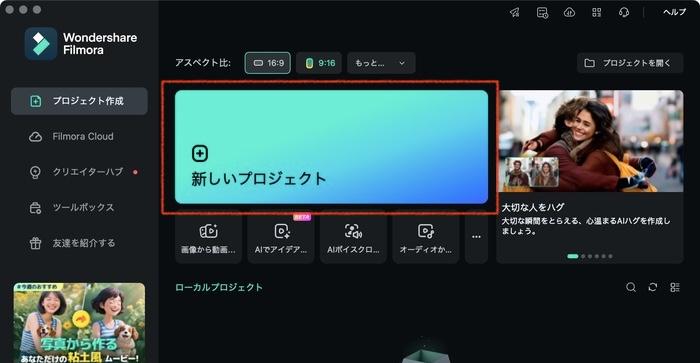Click the クリエイターハブ lightbulb icon
Image resolution: width=700 pixels, height=363 pixels.
[35, 172]
